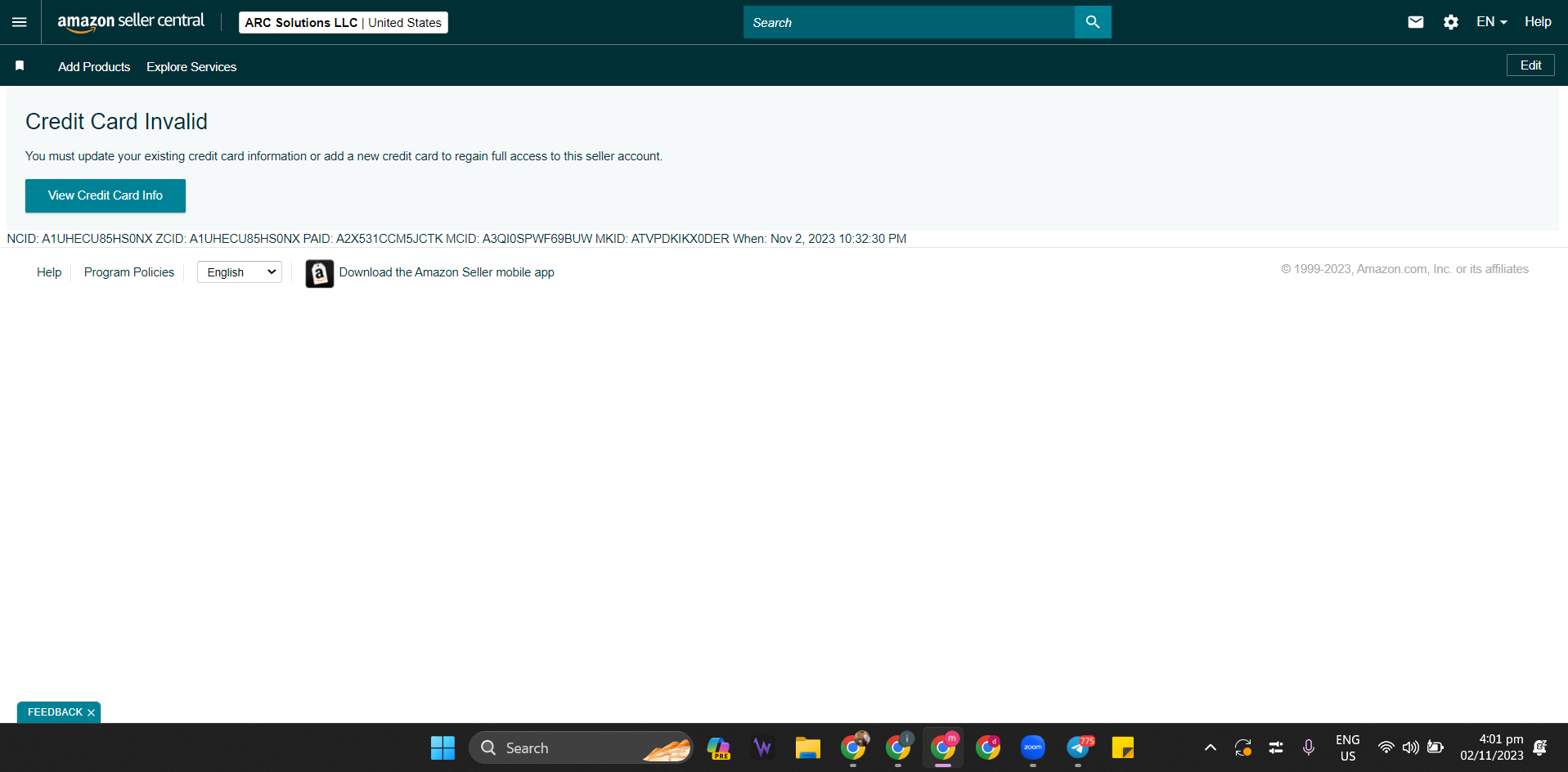Switch to Chrome window with profile photo badge
1568x772 pixels.
(x=853, y=747)
